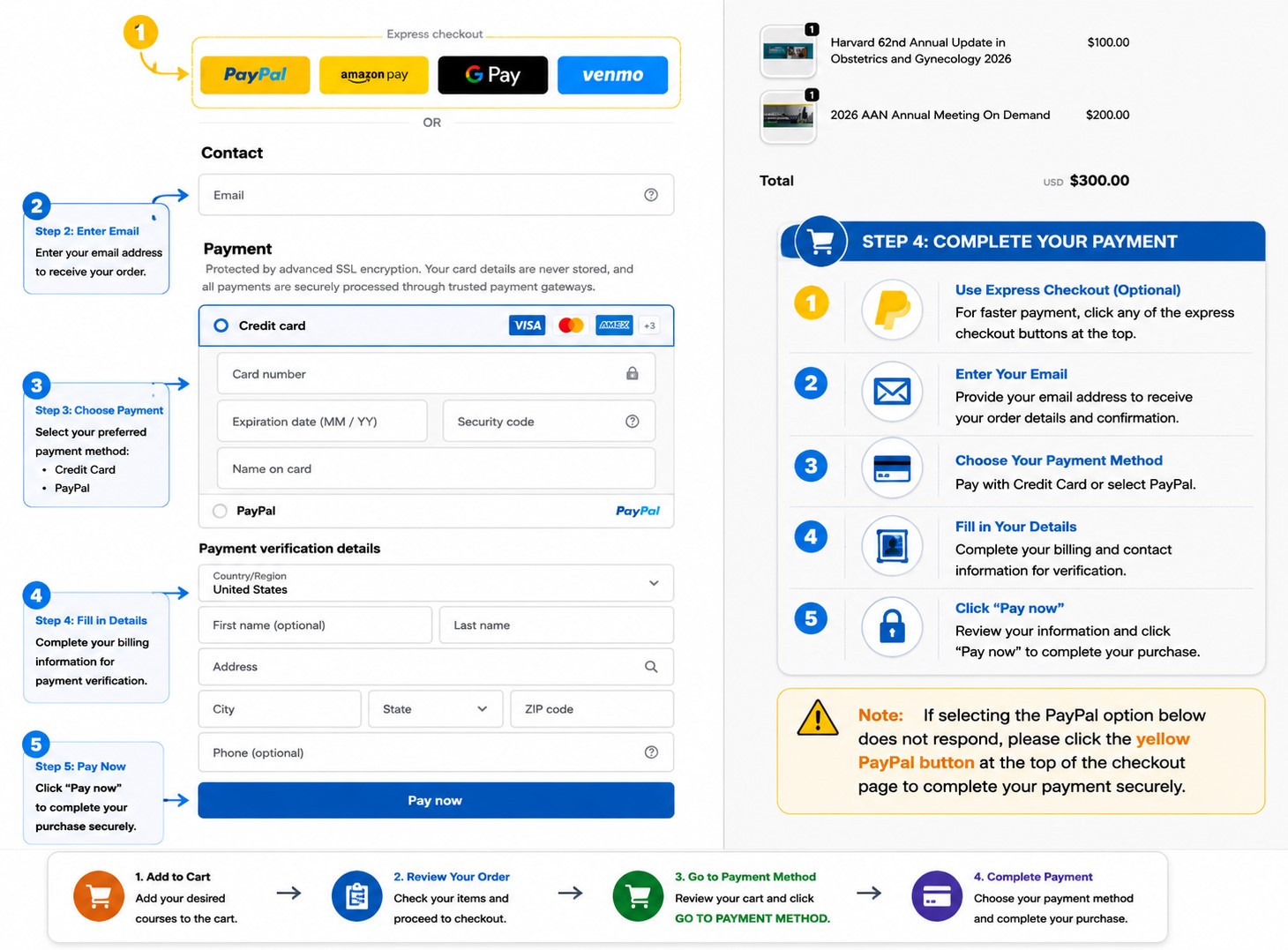The image size is (1288, 950).
Task: Click the yellow warning triangle icon
Action: (818, 718)
